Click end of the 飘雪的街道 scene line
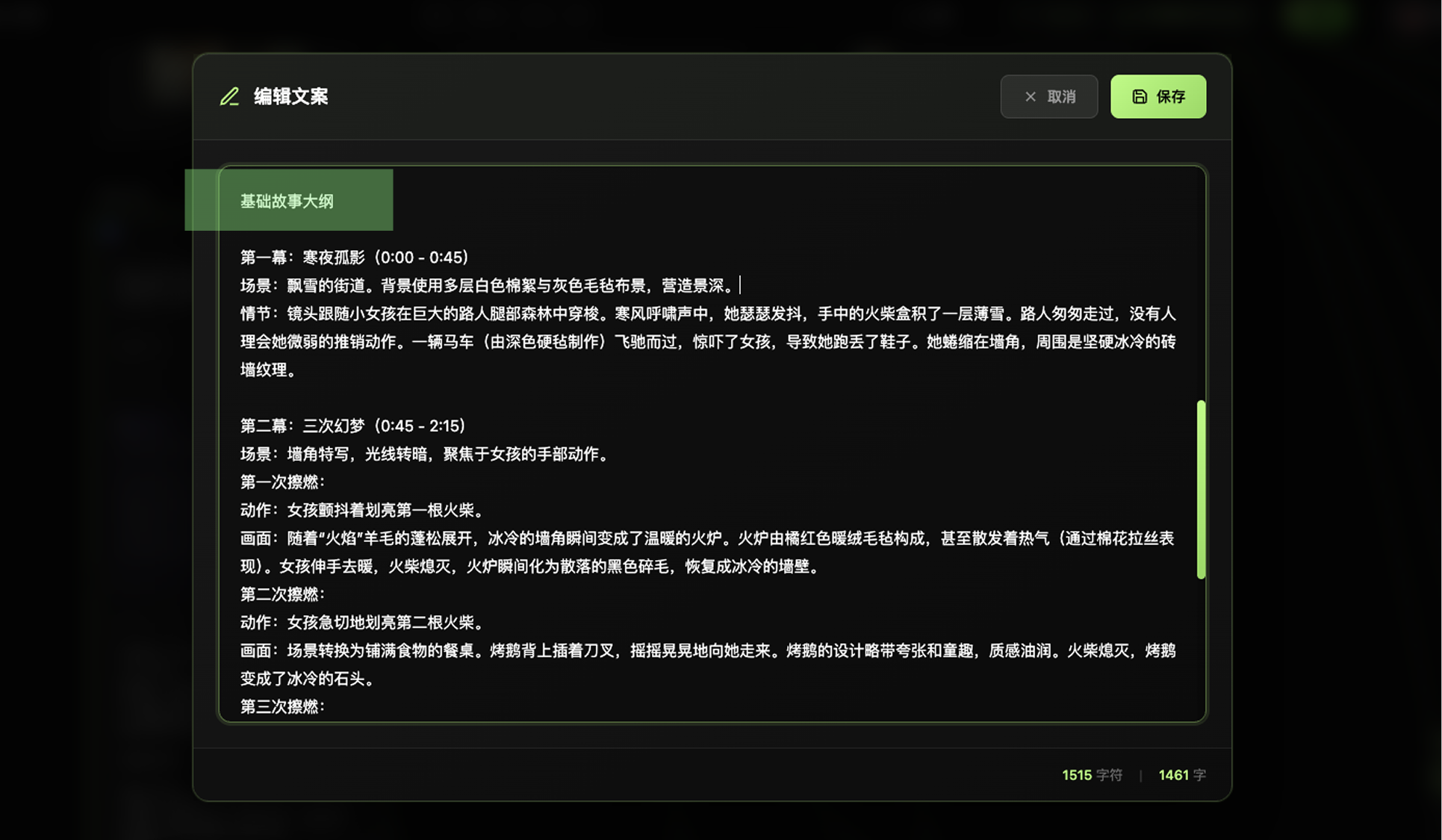The image size is (1442, 840). pos(738,286)
